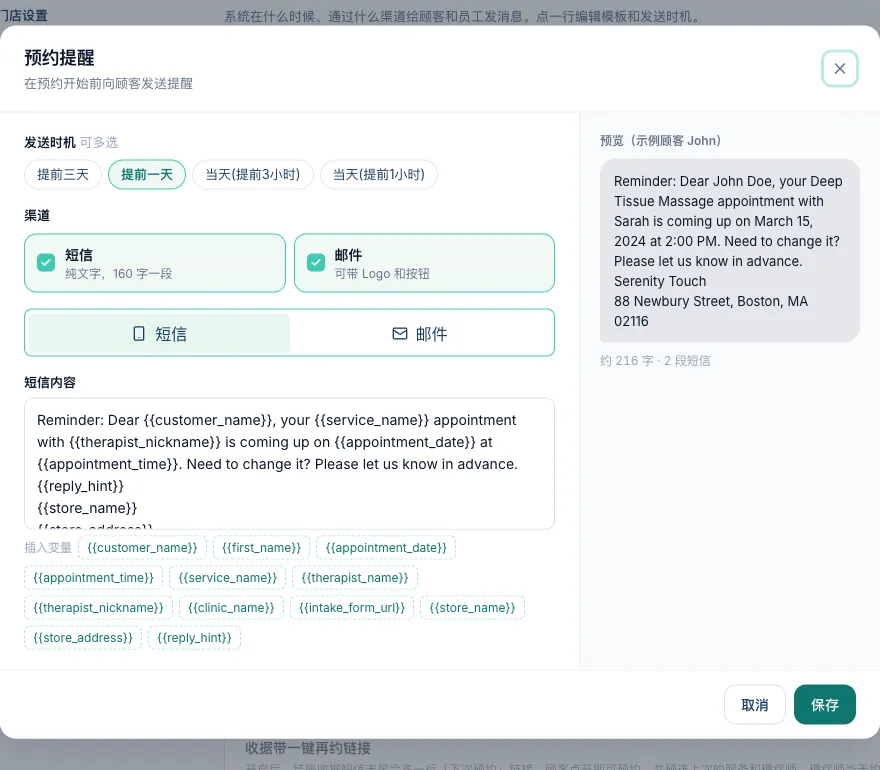This screenshot has width=880, height=770.
Task: Uncheck the 短信 channel checkbox
Action: pyautogui.click(x=46, y=263)
